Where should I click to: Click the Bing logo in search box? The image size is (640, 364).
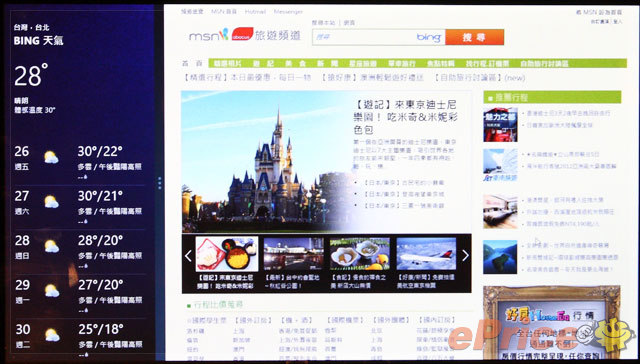tap(429, 37)
